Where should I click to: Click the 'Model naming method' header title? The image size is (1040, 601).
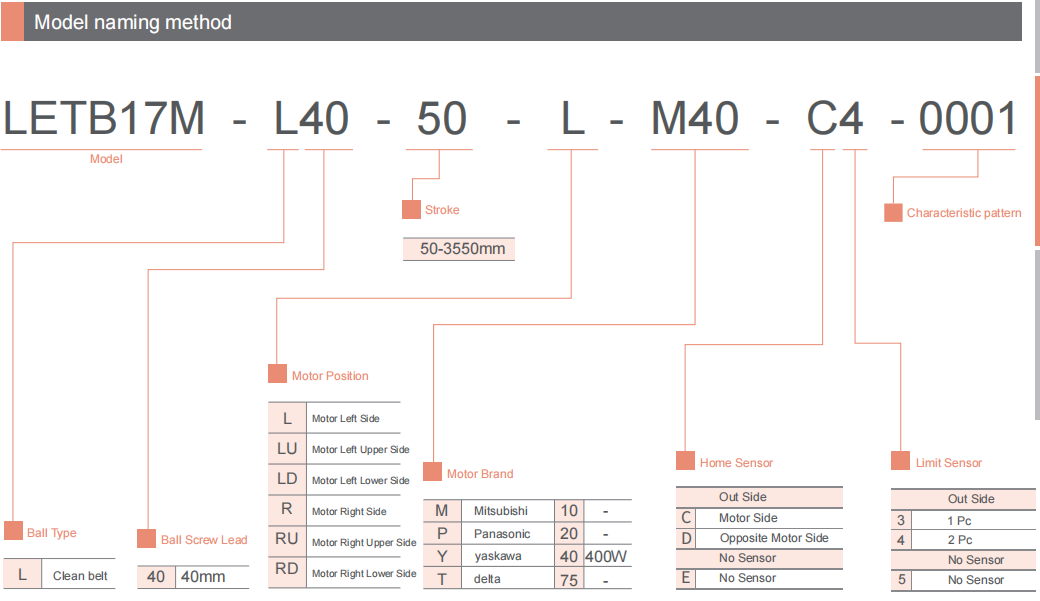pyautogui.click(x=133, y=22)
